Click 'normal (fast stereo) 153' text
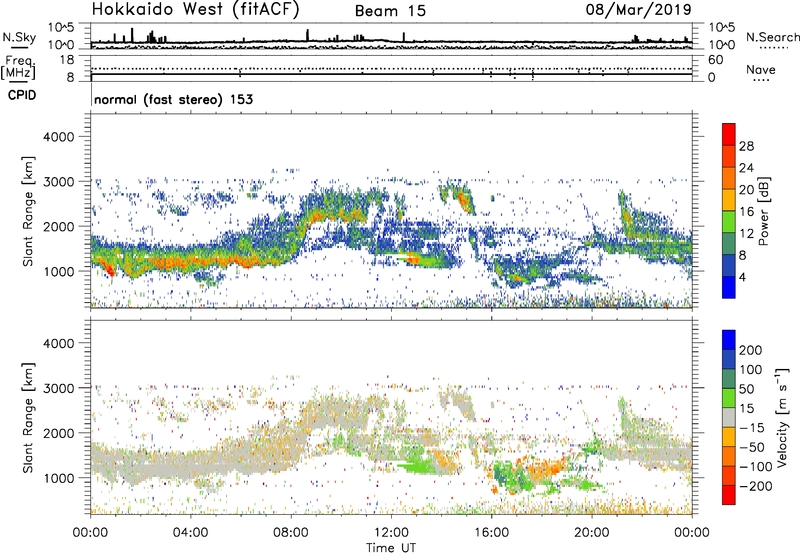This screenshot has height=554, width=800. (x=173, y=99)
